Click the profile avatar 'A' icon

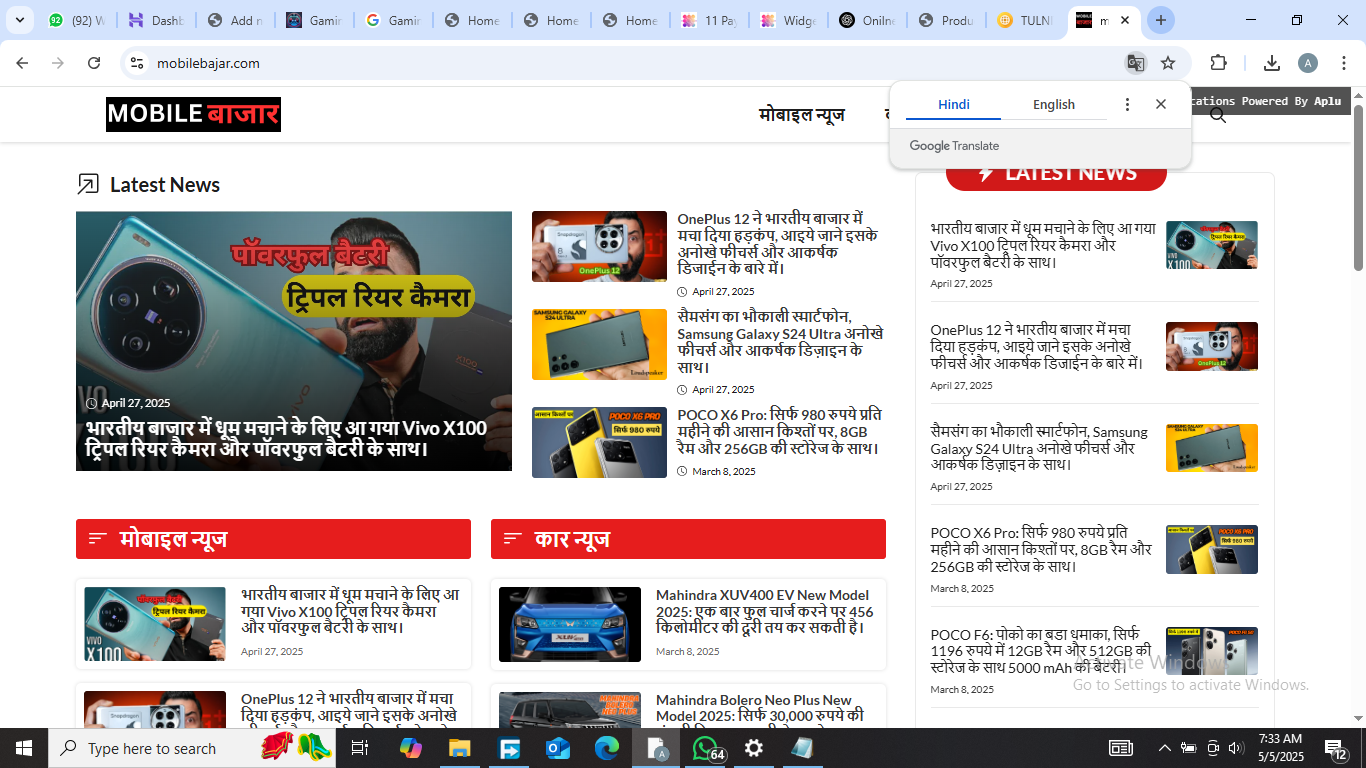[1308, 63]
